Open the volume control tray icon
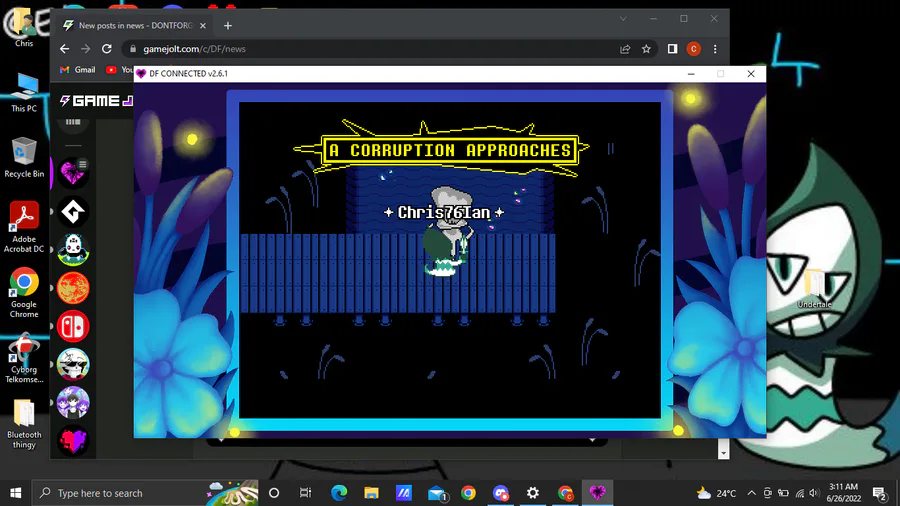Image resolution: width=900 pixels, height=506 pixels. point(814,493)
